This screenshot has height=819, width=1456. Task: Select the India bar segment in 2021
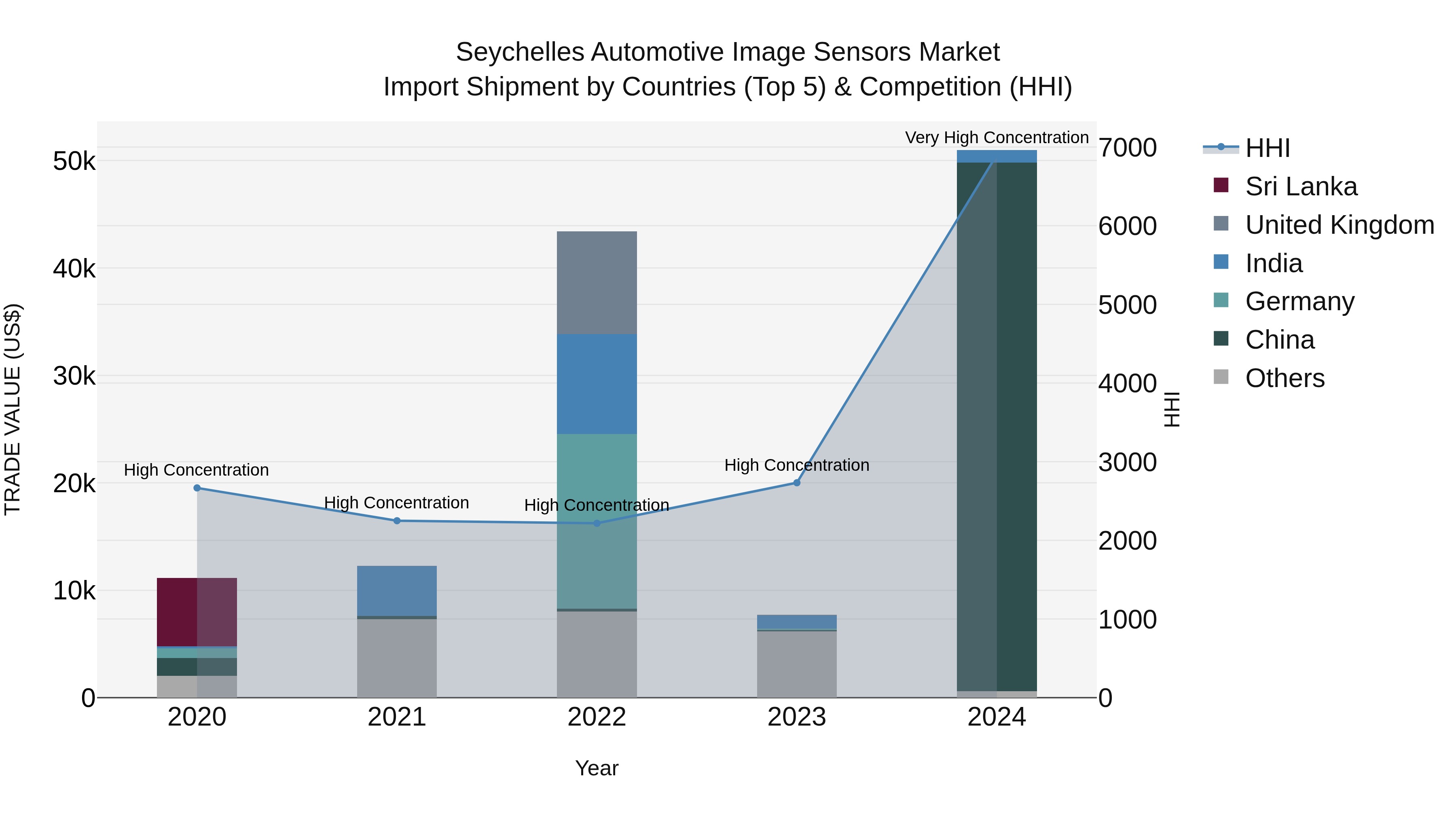(397, 590)
